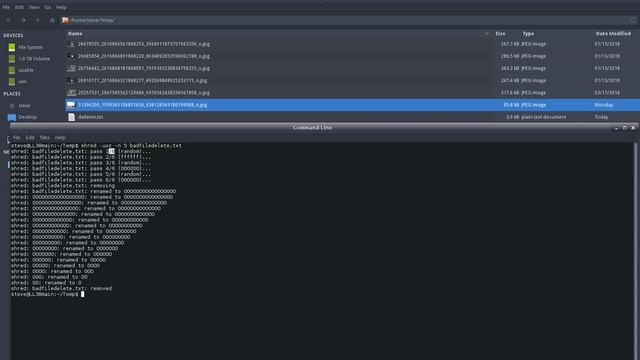The height and width of the screenshot is (360, 640).
Task: Click the Command Line window title bar
Action: pos(312,128)
